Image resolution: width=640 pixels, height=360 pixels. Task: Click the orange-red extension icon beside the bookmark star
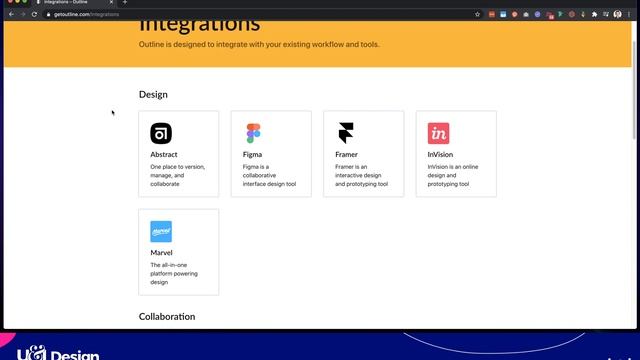pyautogui.click(x=492, y=14)
